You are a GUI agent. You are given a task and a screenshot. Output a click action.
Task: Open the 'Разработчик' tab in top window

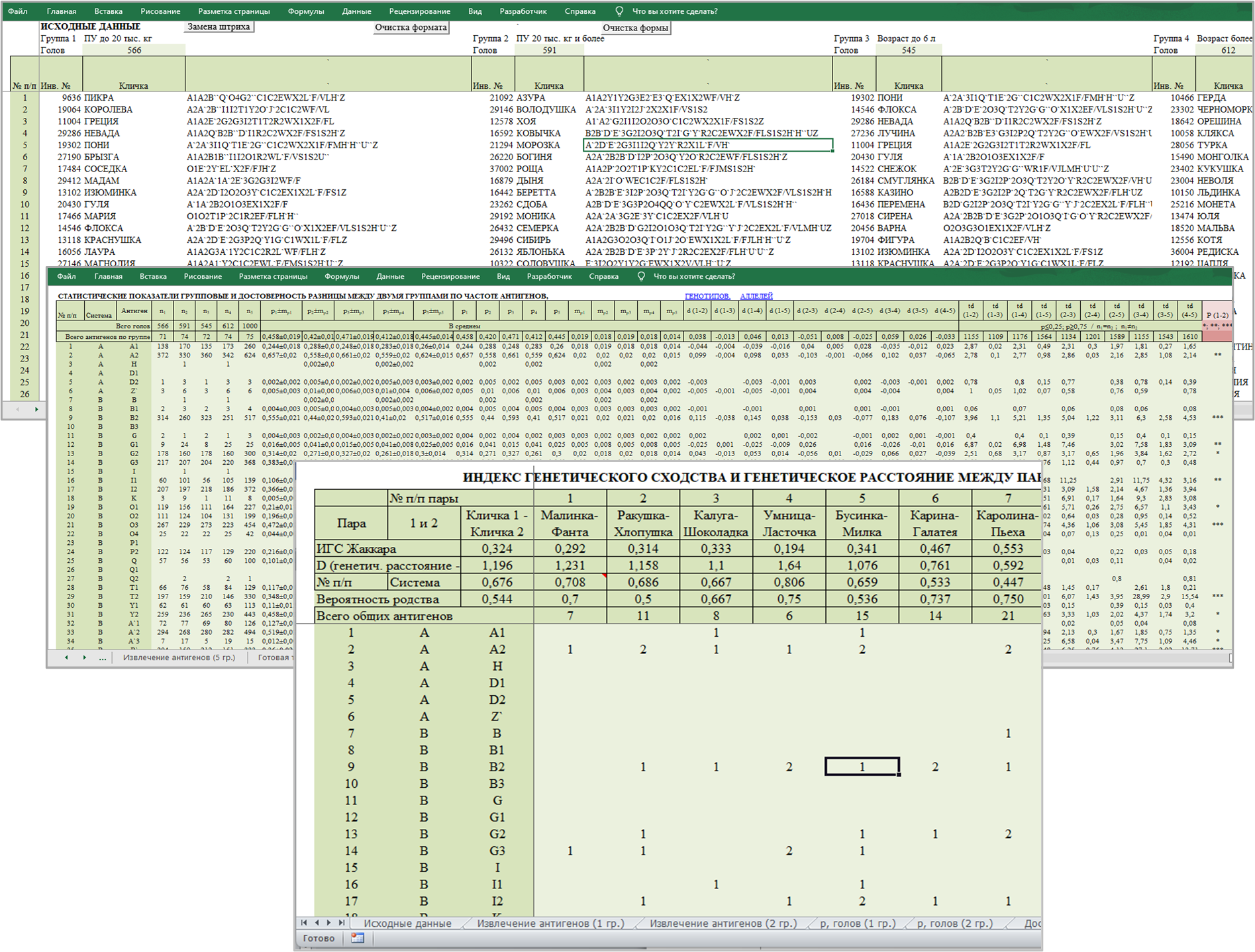pyautogui.click(x=523, y=11)
